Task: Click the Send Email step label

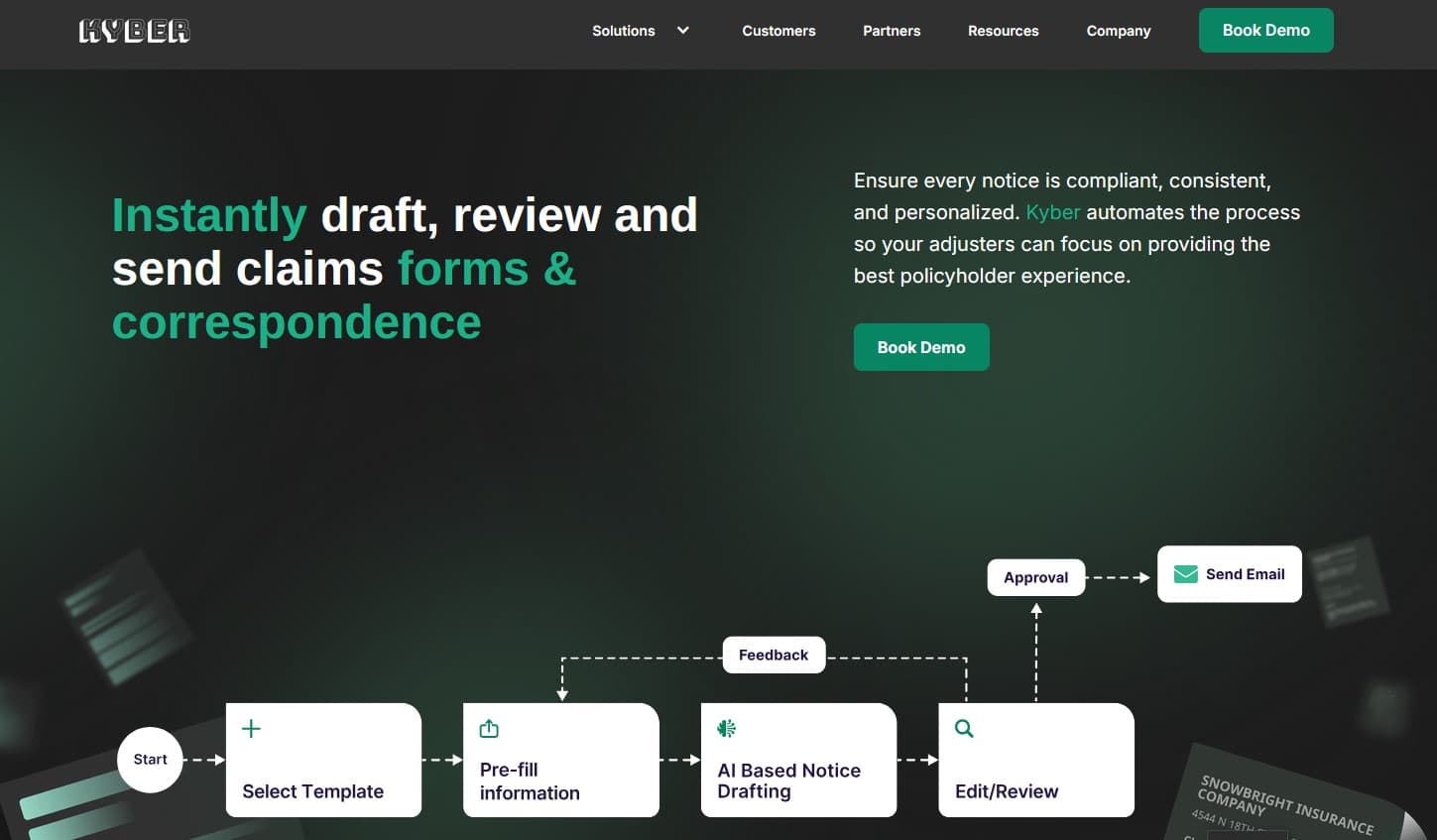Action: (1246, 574)
